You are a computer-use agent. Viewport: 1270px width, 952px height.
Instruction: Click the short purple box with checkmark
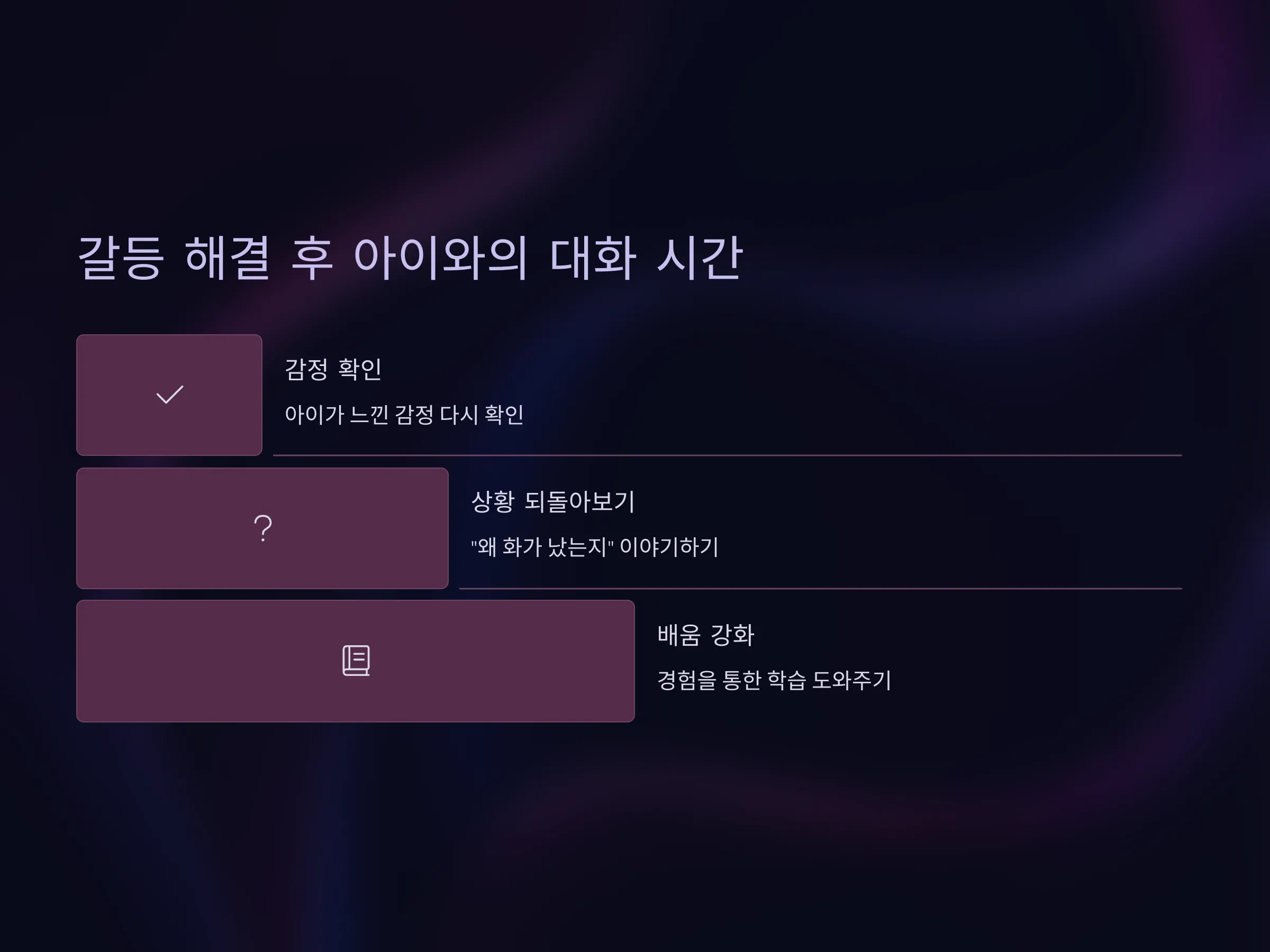169,395
